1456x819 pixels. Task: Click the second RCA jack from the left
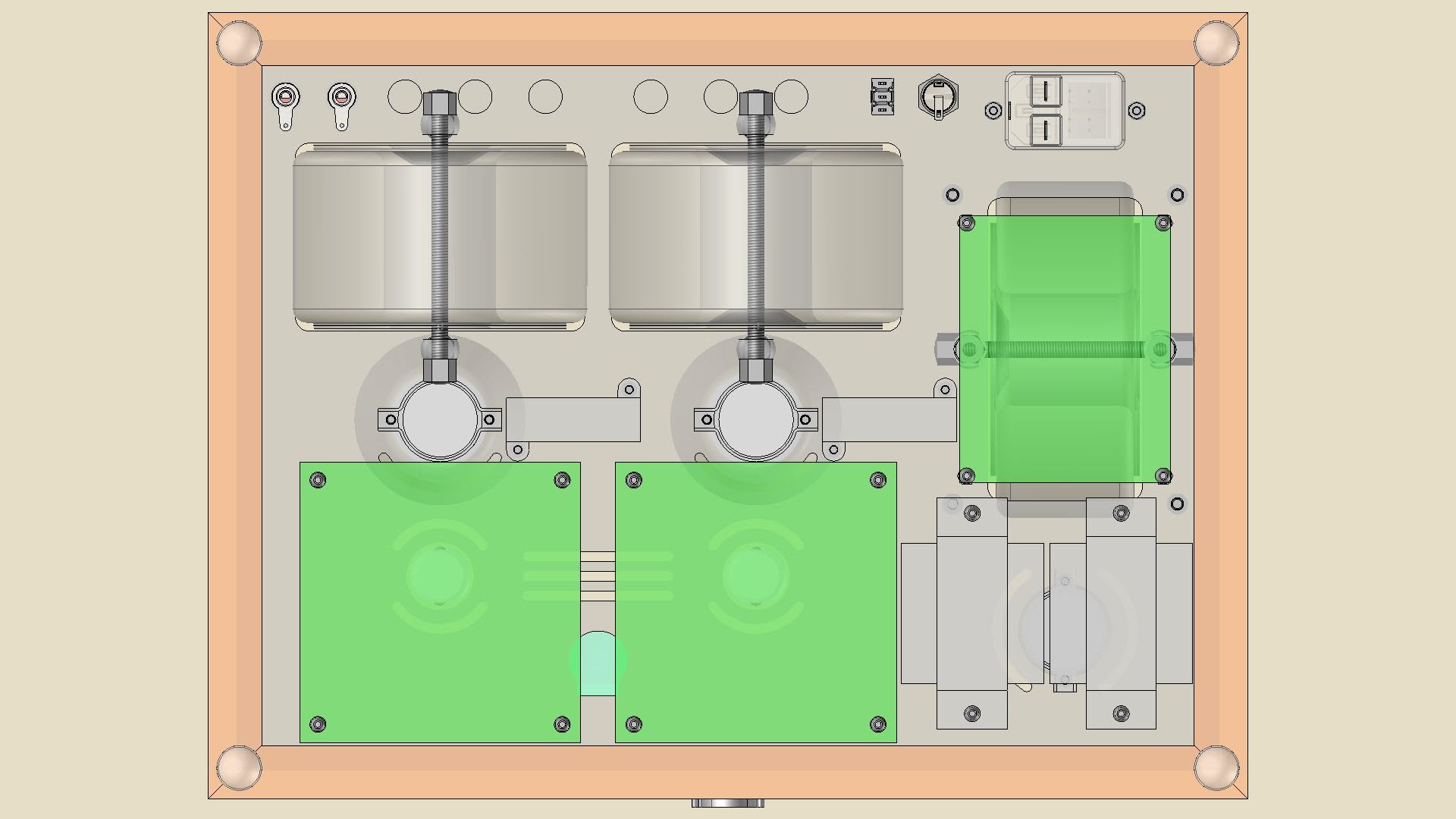click(342, 97)
